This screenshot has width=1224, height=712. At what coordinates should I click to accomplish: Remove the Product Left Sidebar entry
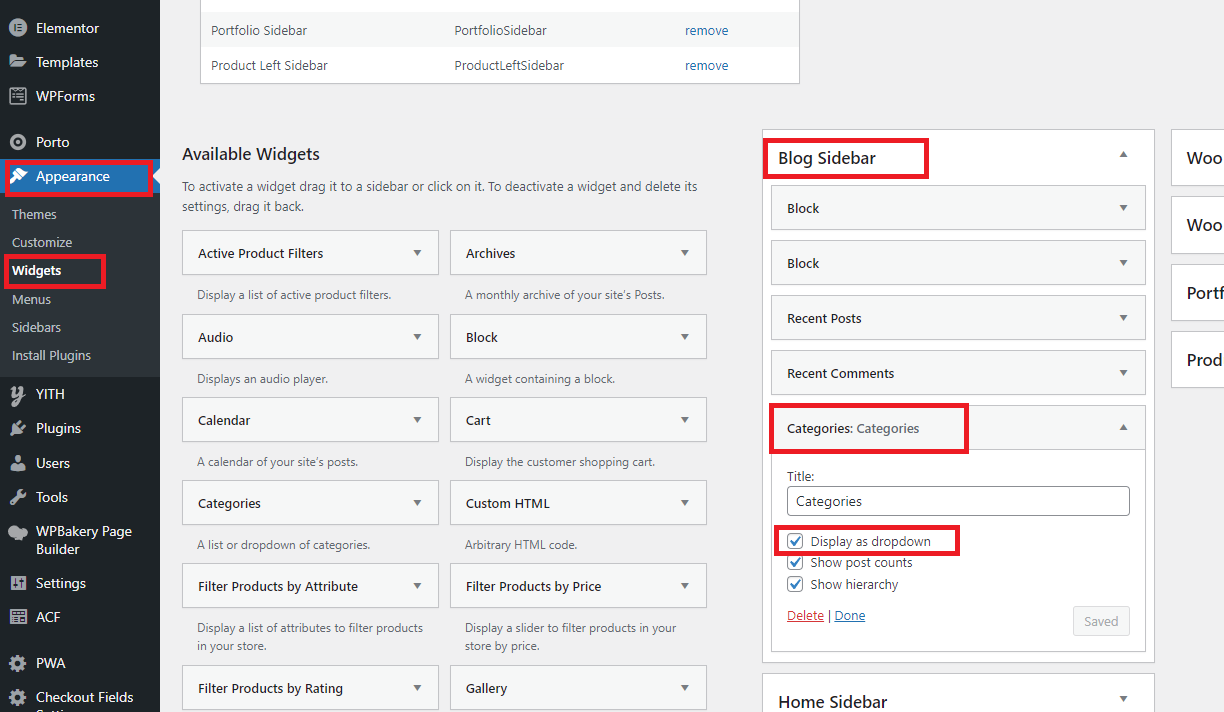[x=706, y=65]
